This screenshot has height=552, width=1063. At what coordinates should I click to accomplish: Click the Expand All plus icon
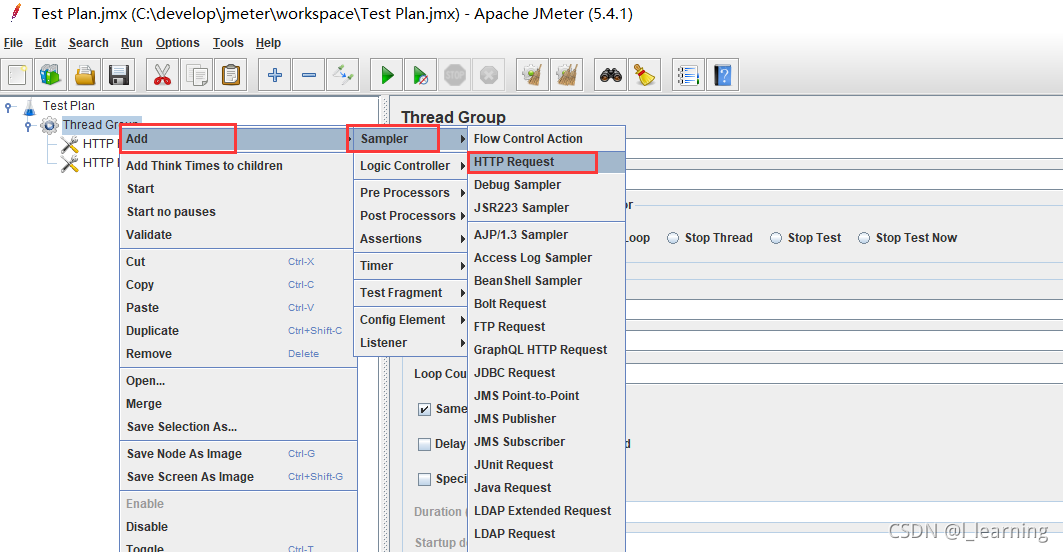point(275,75)
